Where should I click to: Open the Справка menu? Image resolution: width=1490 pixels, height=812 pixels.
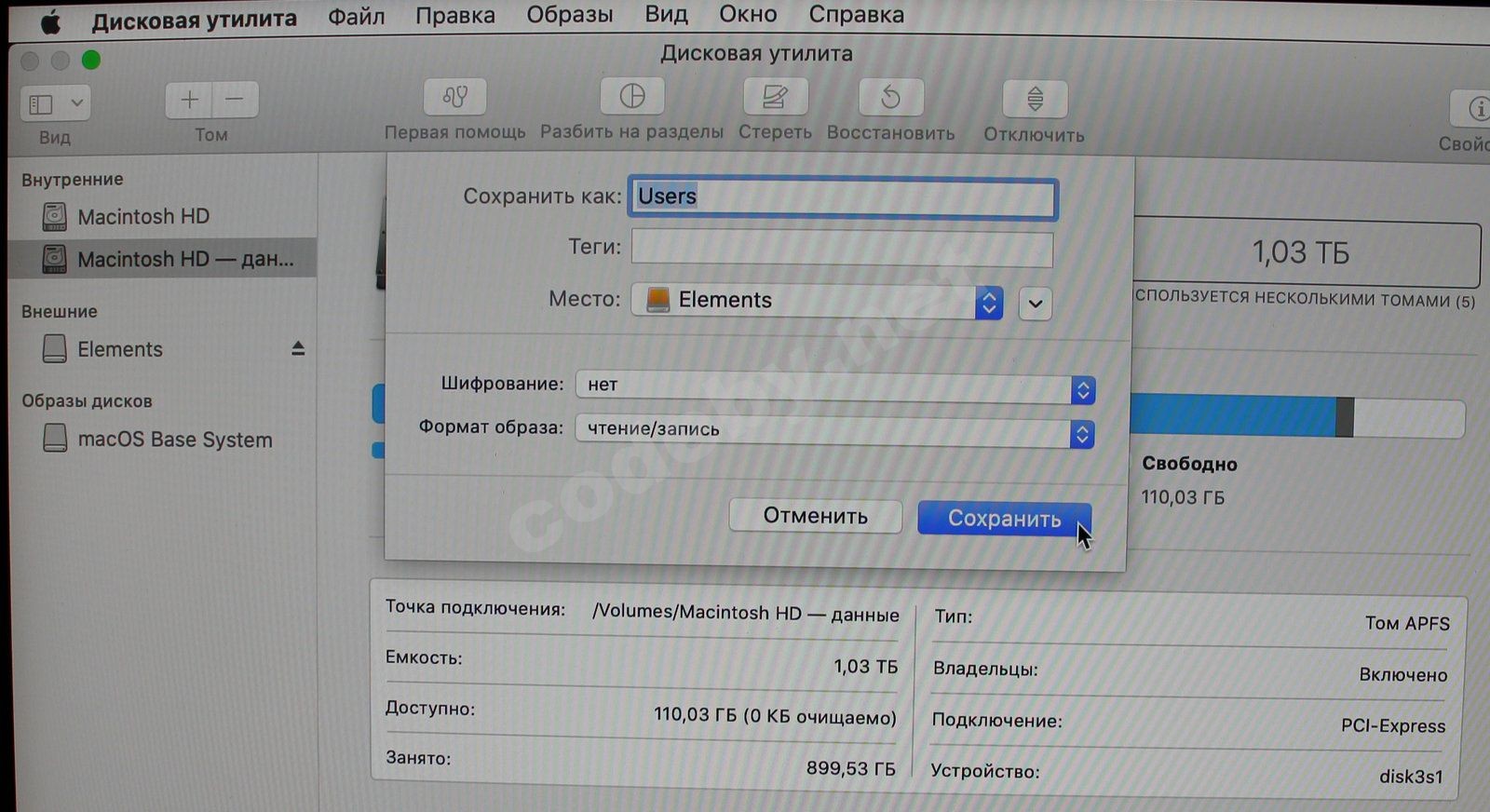[x=856, y=15]
